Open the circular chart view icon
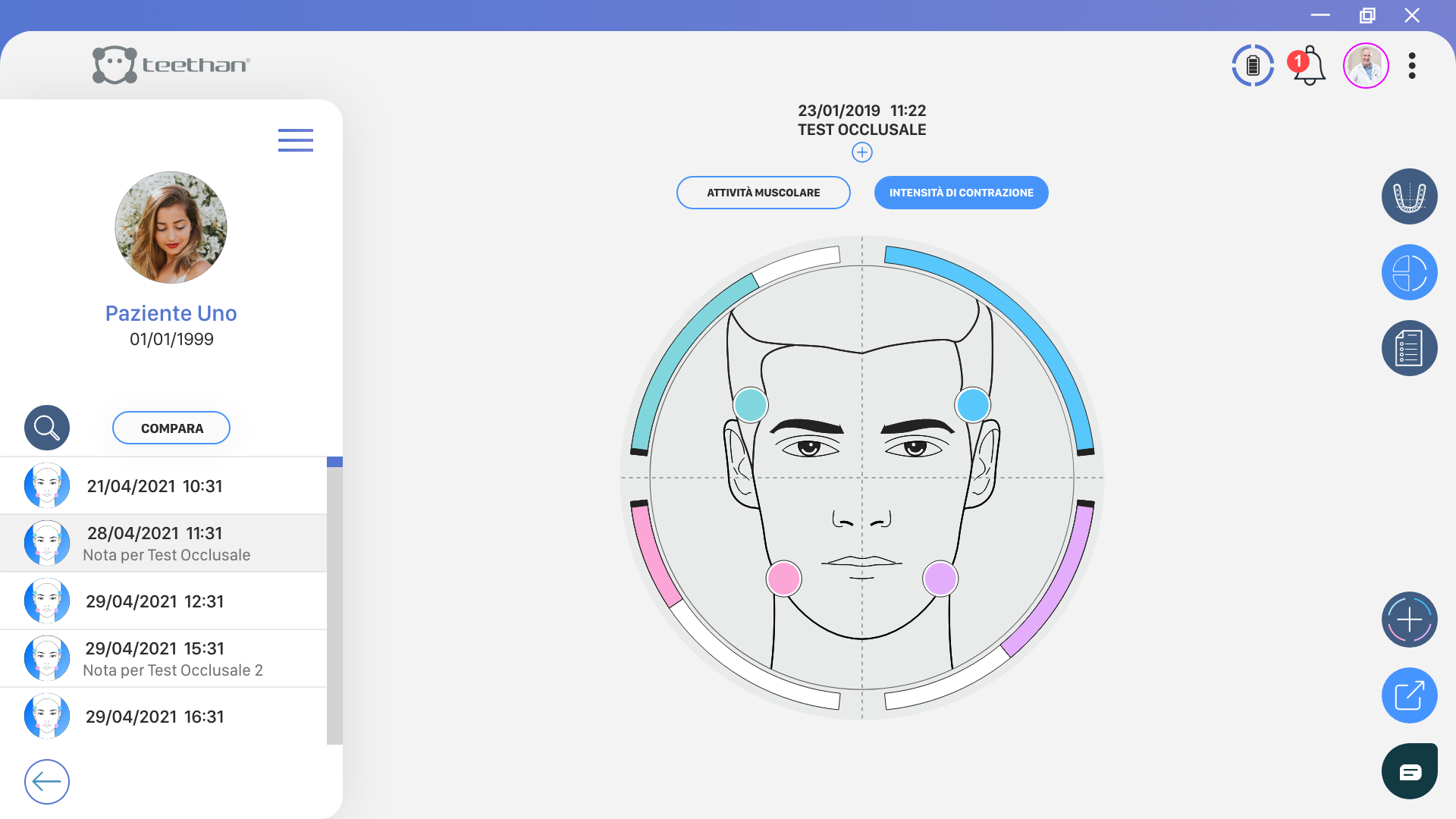The image size is (1456, 819). (1409, 272)
